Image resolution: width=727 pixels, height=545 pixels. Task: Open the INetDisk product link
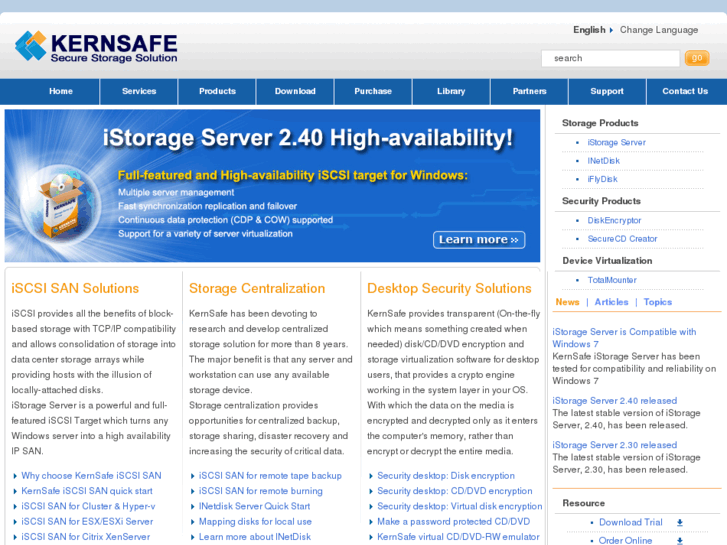(x=603, y=161)
